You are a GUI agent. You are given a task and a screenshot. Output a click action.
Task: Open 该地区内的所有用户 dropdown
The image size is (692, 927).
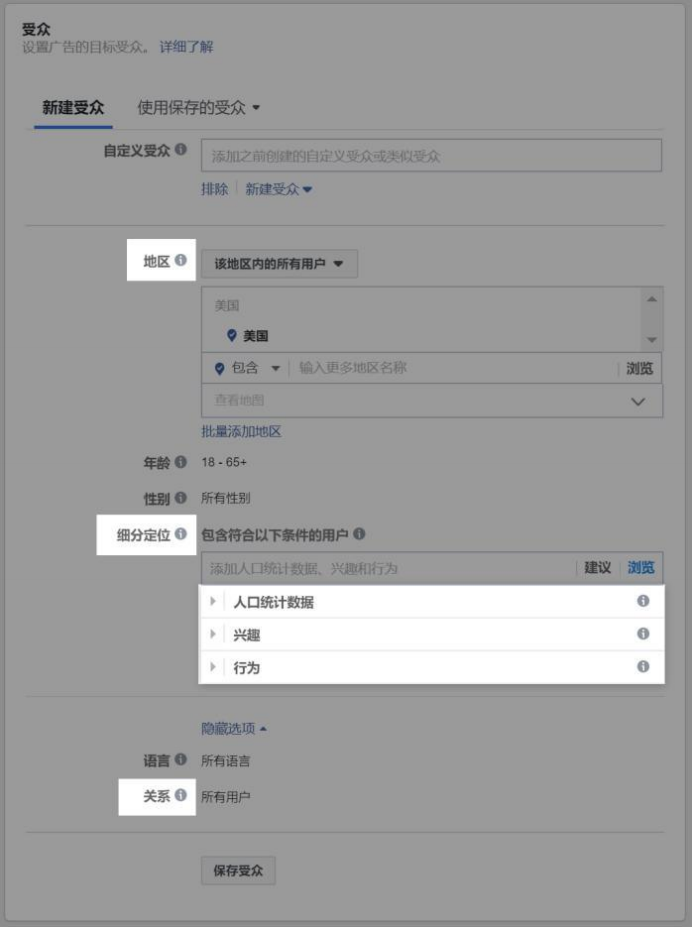pyautogui.click(x=279, y=264)
